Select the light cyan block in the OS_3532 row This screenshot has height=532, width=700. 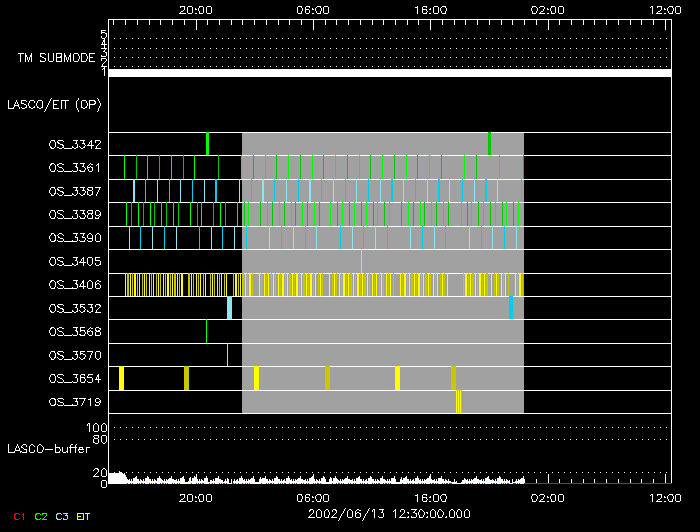229,308
